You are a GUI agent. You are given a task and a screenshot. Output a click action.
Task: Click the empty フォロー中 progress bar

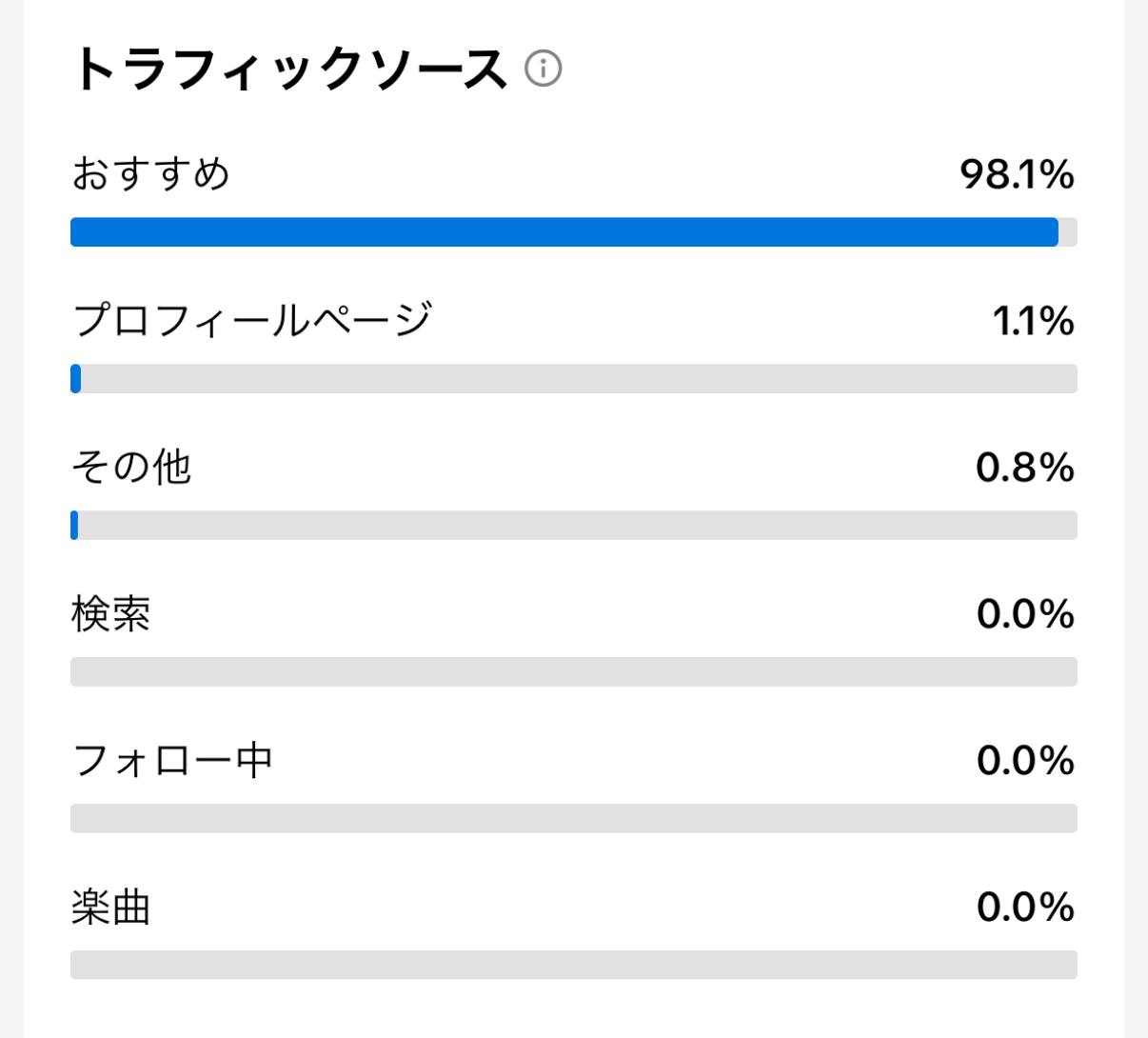[x=573, y=819]
